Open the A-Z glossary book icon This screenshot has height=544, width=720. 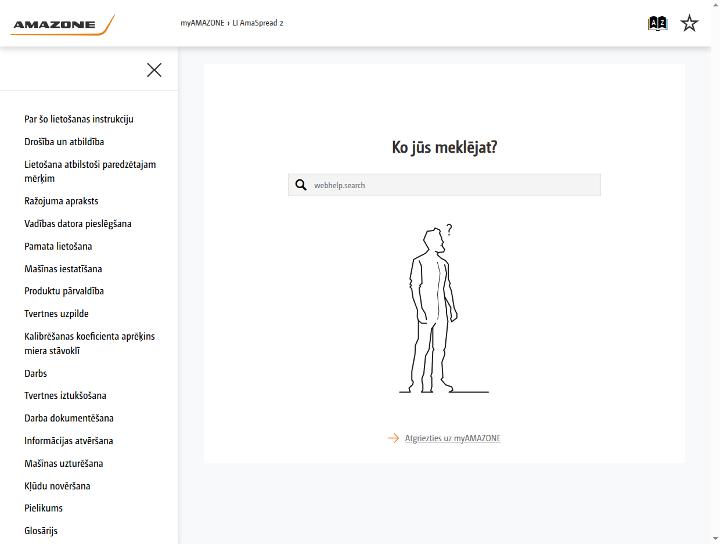[x=657, y=23]
